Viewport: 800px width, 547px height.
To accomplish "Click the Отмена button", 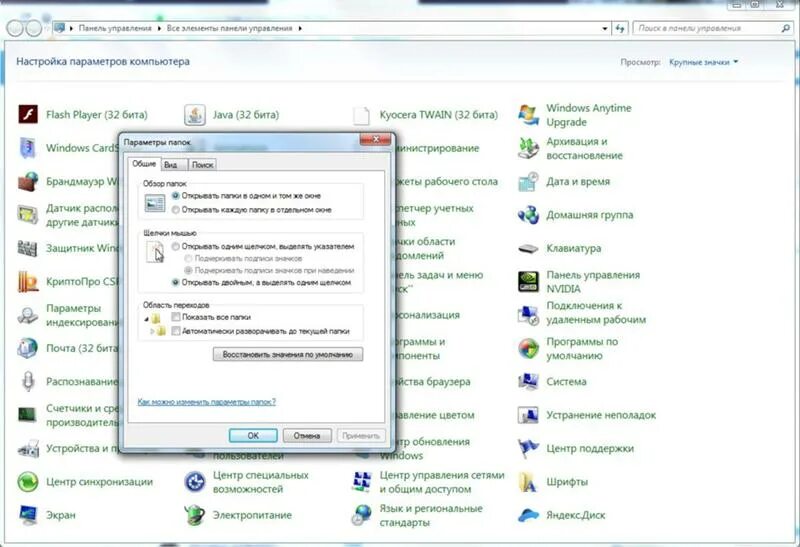I will (x=307, y=435).
